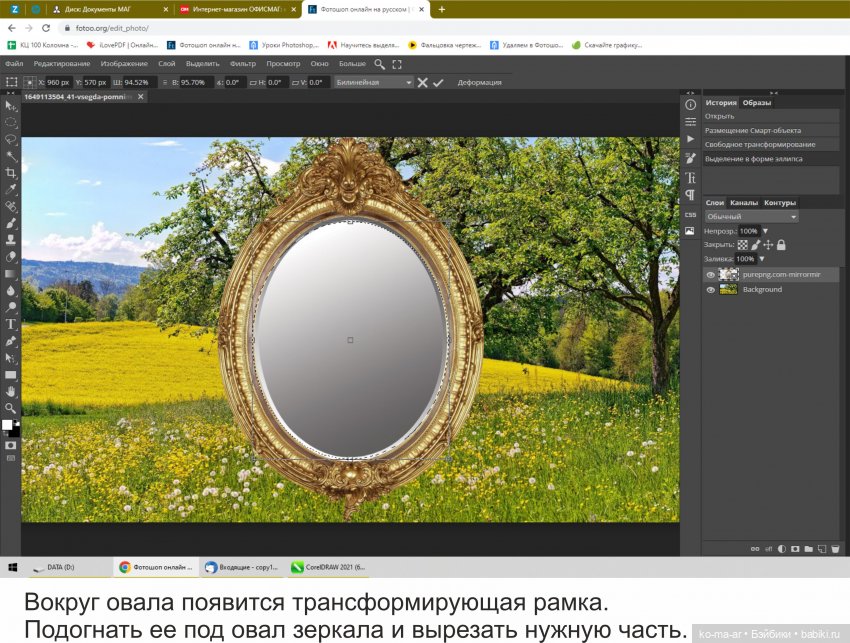Cancel transformation with the X icon
The width and height of the screenshot is (850, 643).
tap(422, 82)
